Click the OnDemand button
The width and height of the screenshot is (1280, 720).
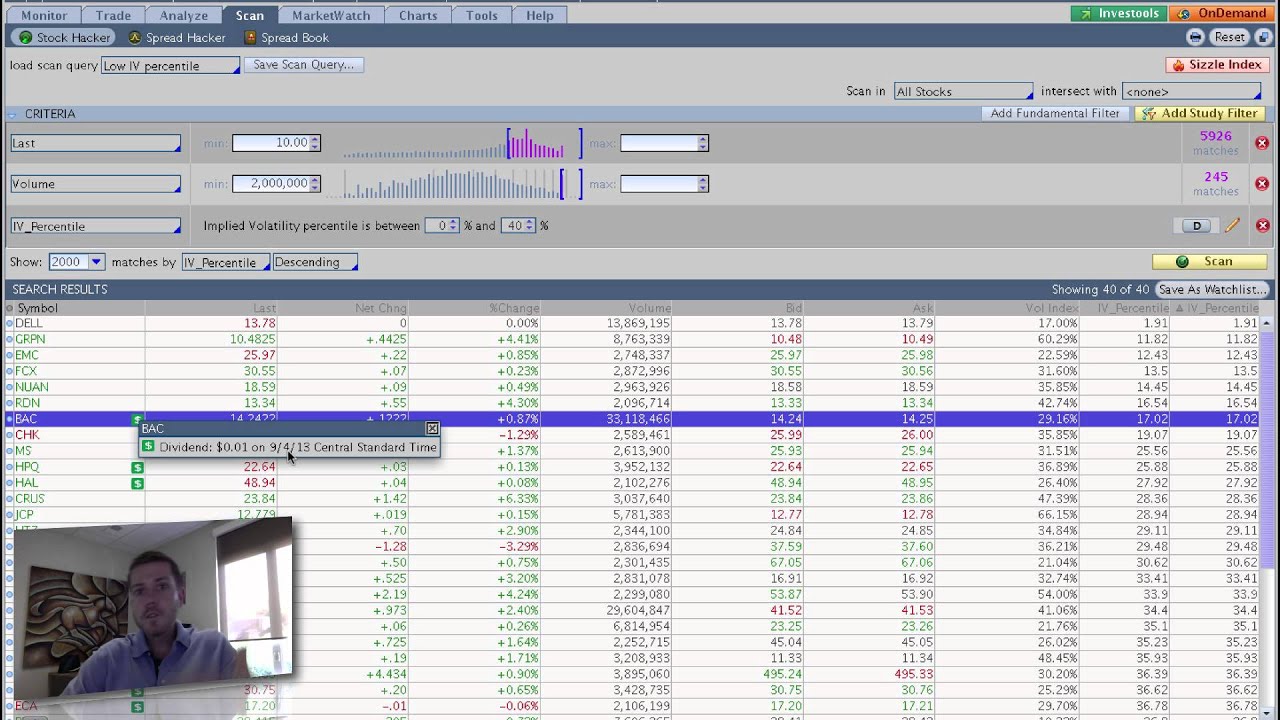1222,13
